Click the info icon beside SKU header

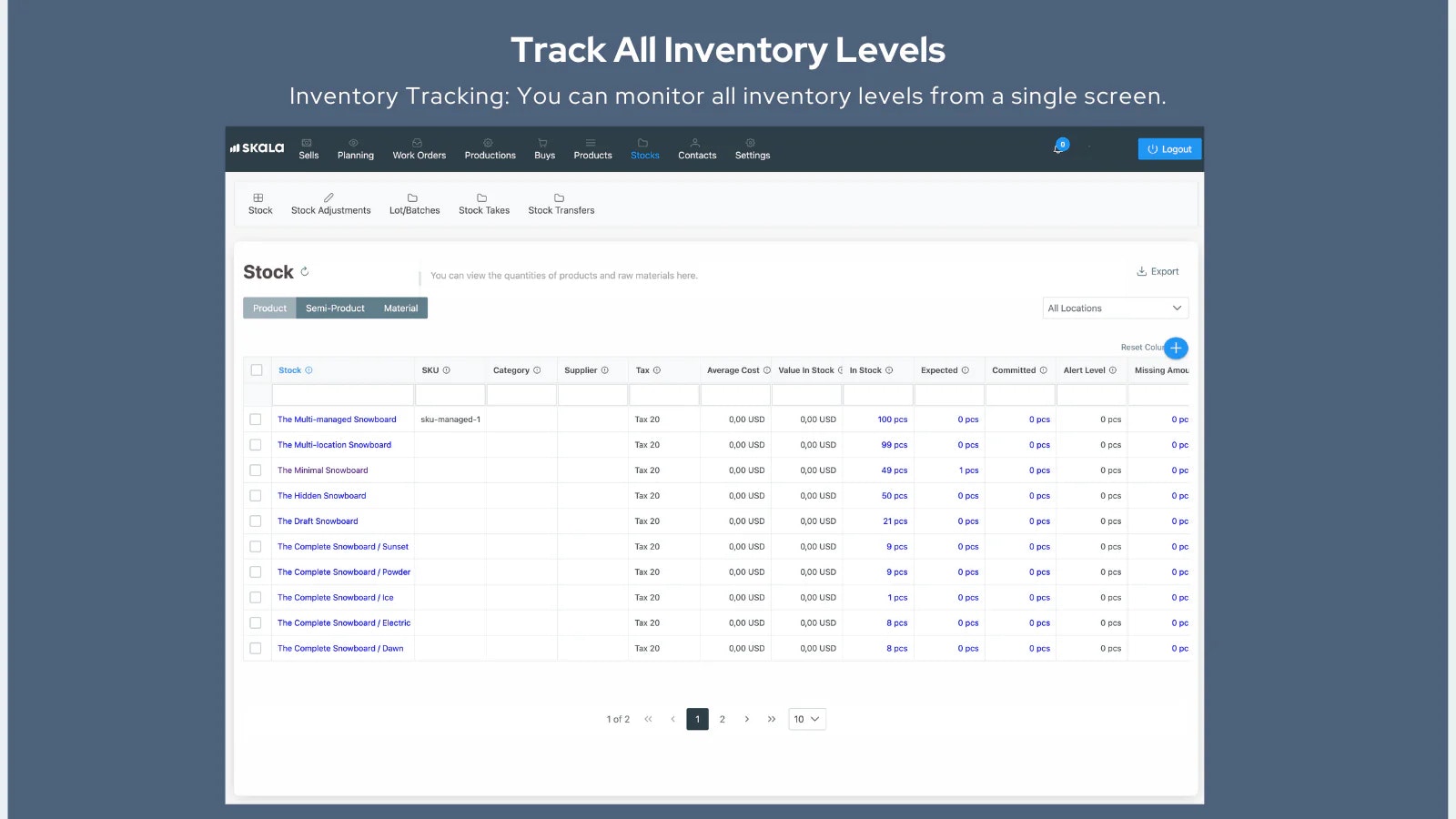click(446, 370)
